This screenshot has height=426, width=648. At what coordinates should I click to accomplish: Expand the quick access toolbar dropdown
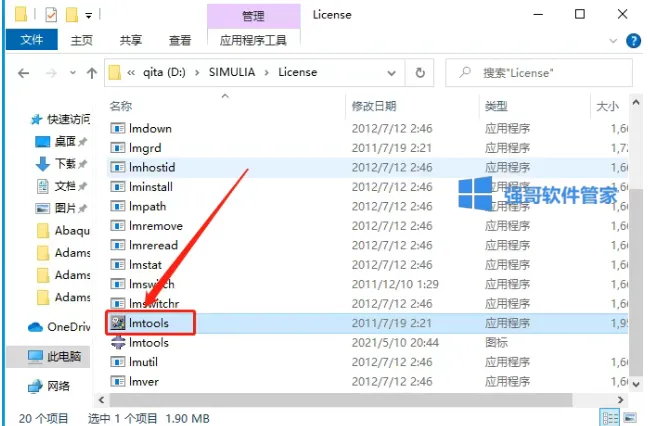88,16
